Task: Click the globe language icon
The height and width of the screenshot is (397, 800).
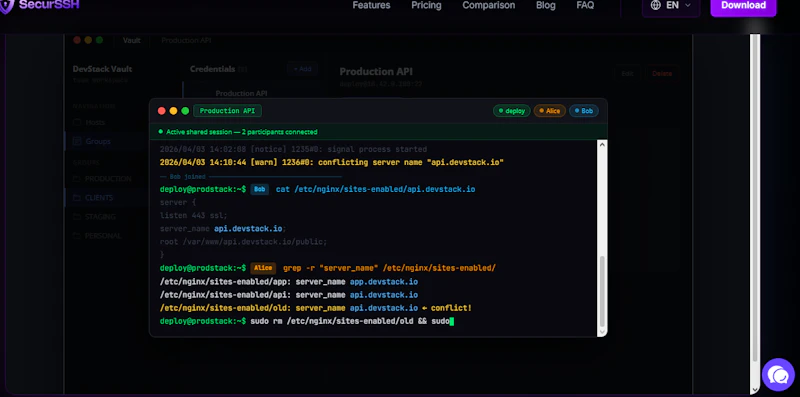Action: click(x=656, y=5)
